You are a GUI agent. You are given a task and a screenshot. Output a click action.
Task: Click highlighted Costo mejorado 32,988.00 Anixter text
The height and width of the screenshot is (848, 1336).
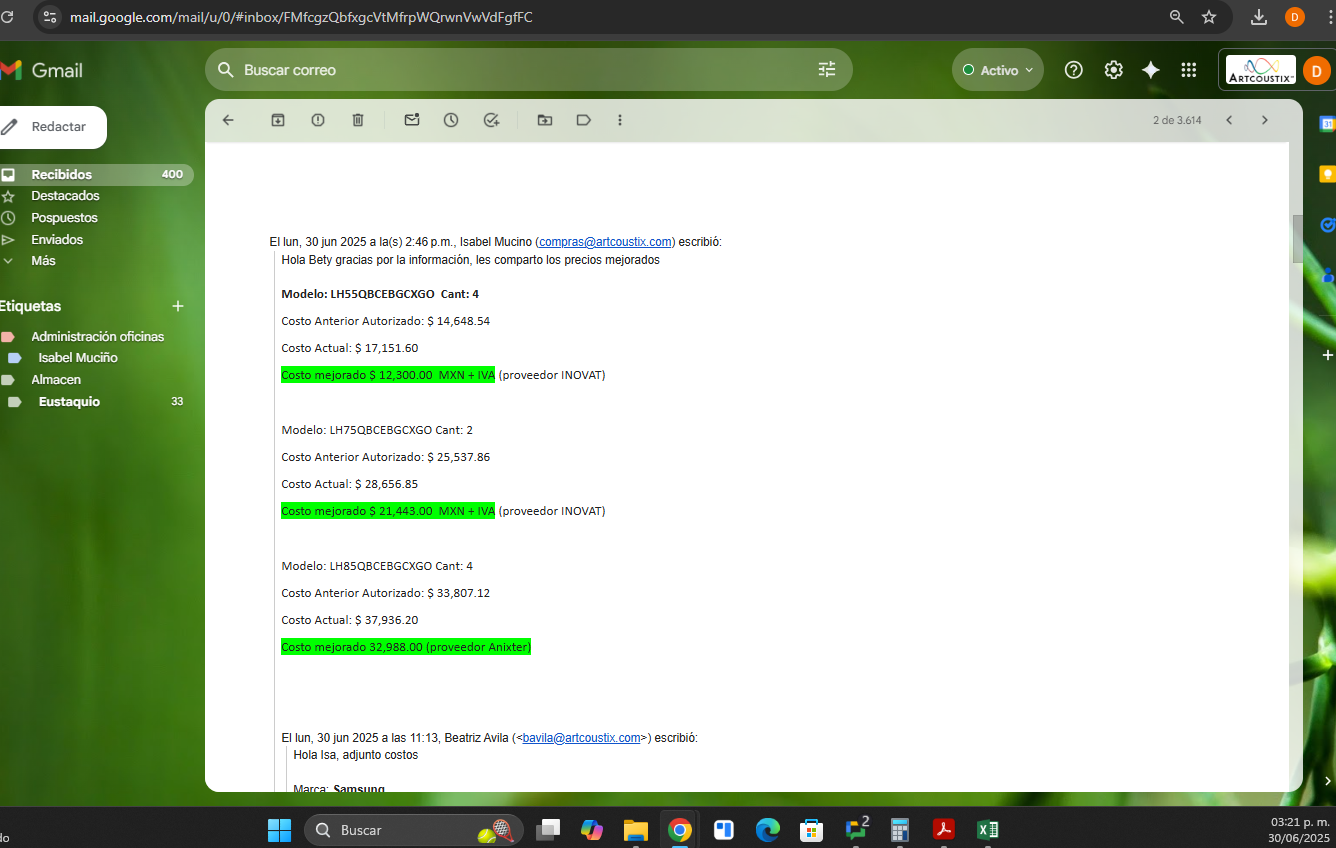406,647
